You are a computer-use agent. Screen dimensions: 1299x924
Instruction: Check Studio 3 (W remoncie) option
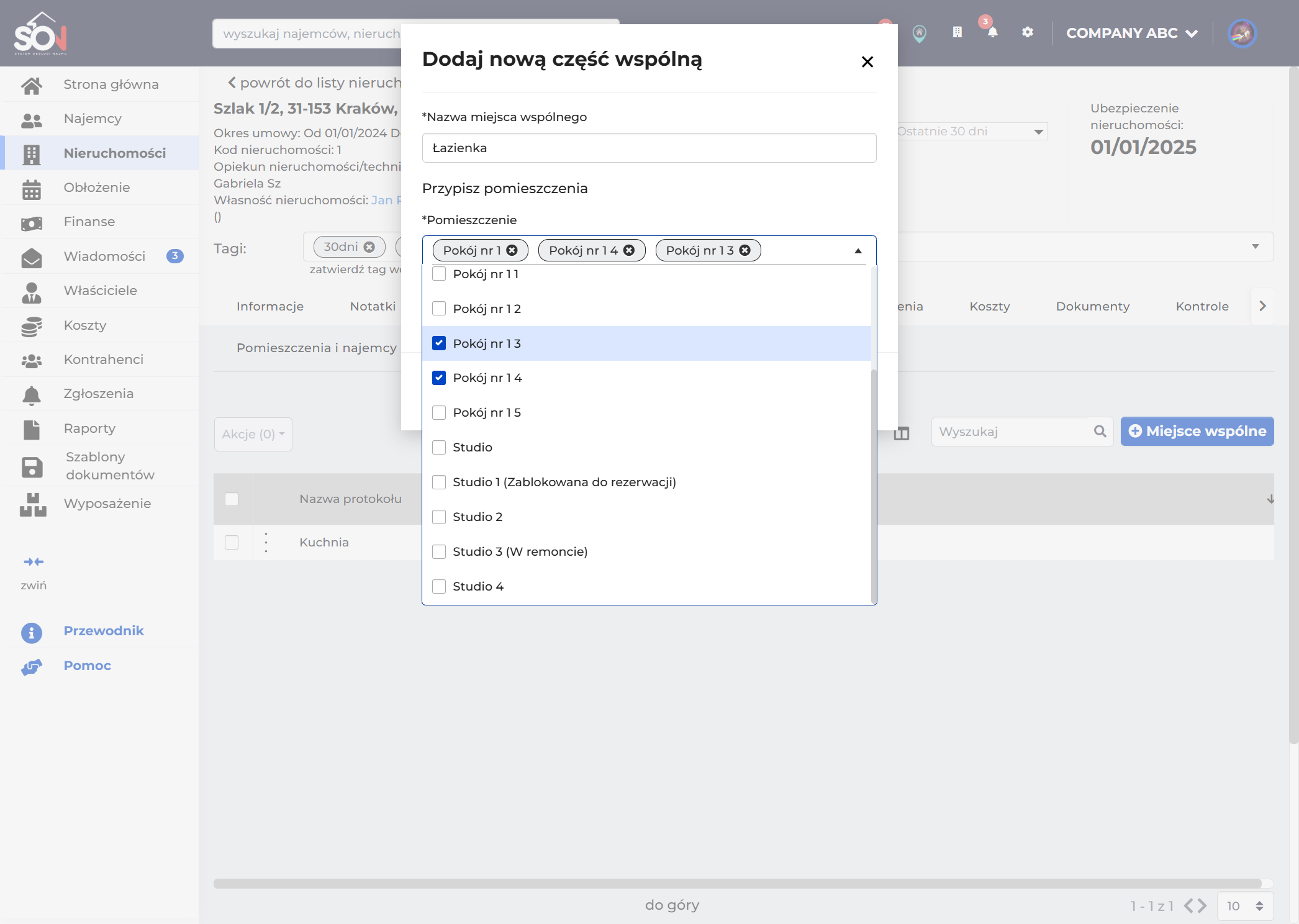[439, 551]
